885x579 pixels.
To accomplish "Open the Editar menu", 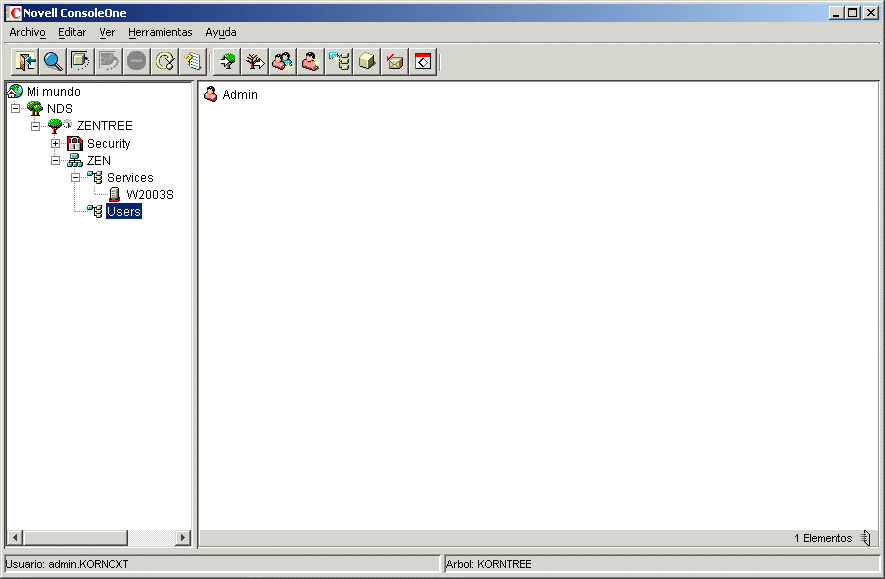I will [x=72, y=32].
